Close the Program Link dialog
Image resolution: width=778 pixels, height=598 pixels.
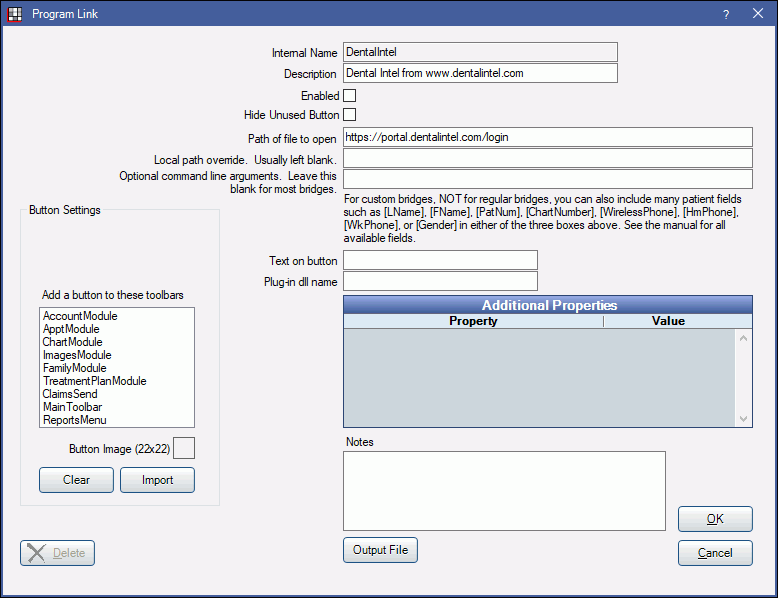point(758,13)
